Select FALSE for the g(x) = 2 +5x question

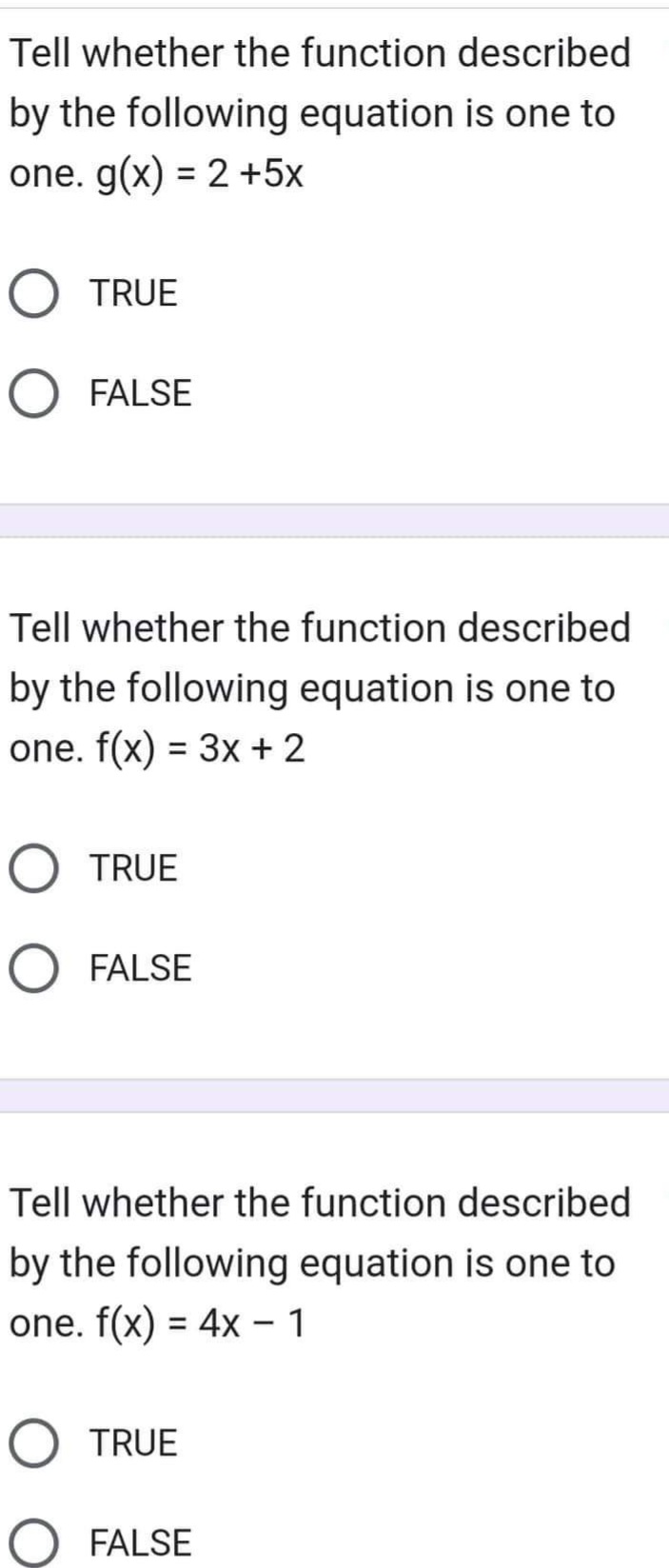coord(34,393)
